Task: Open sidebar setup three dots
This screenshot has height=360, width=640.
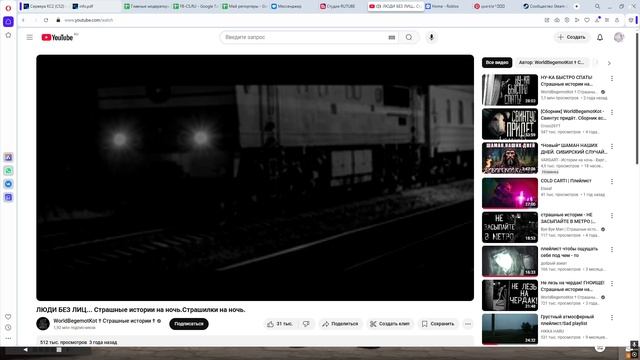Action: click(8, 338)
